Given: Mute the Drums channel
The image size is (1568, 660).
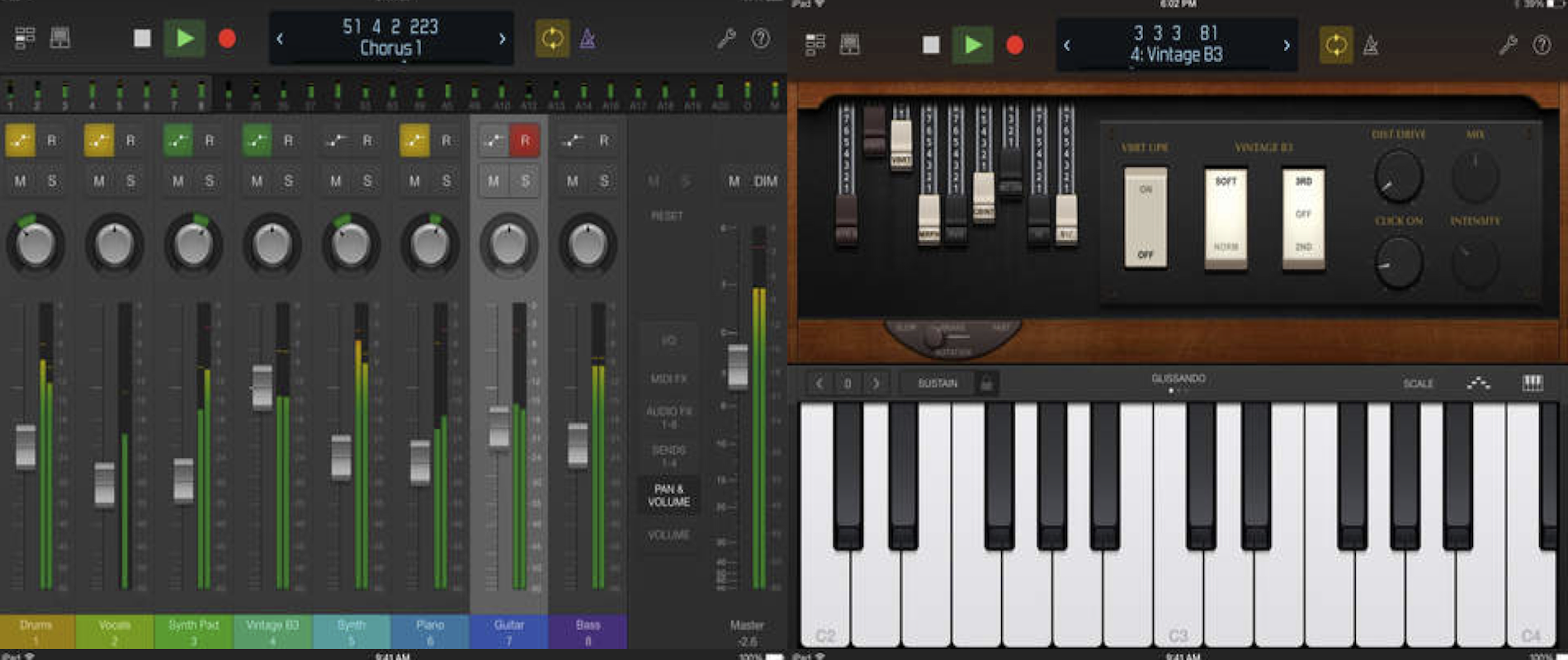Looking at the screenshot, I should click(x=20, y=181).
